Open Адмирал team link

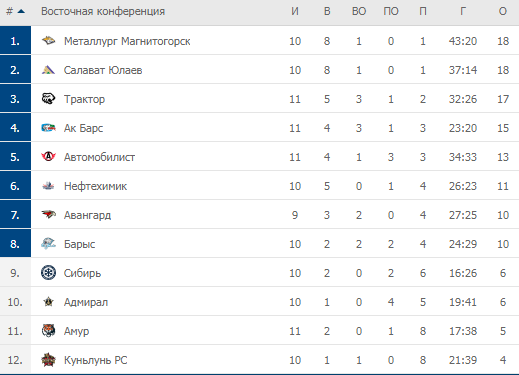86,302
